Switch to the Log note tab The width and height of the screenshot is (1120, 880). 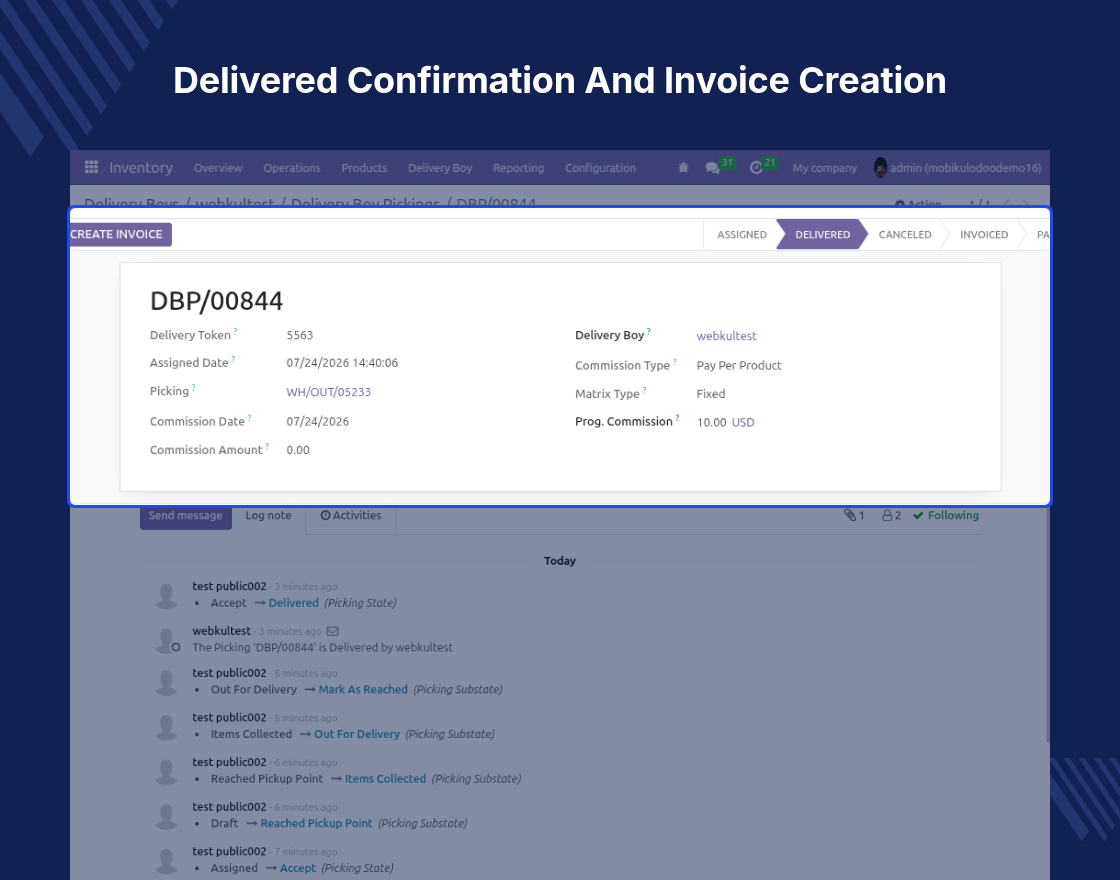[269, 516]
